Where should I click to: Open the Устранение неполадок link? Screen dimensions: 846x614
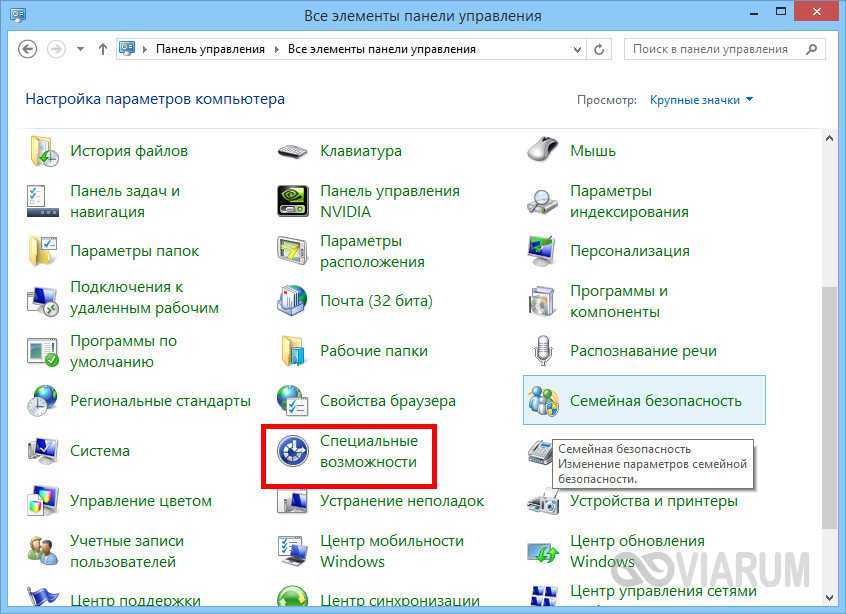coord(401,501)
